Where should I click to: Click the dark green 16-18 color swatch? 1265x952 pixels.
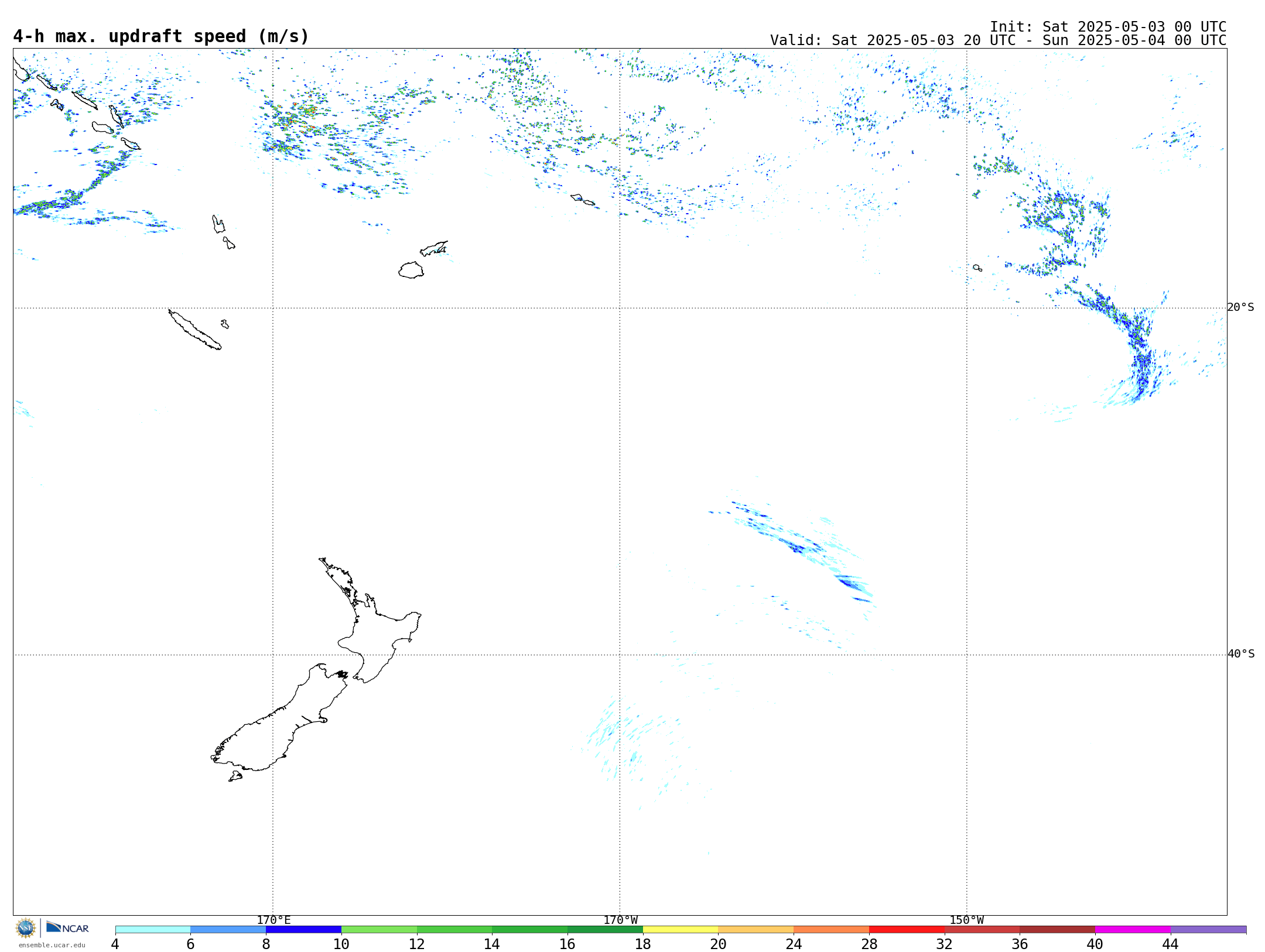605,930
